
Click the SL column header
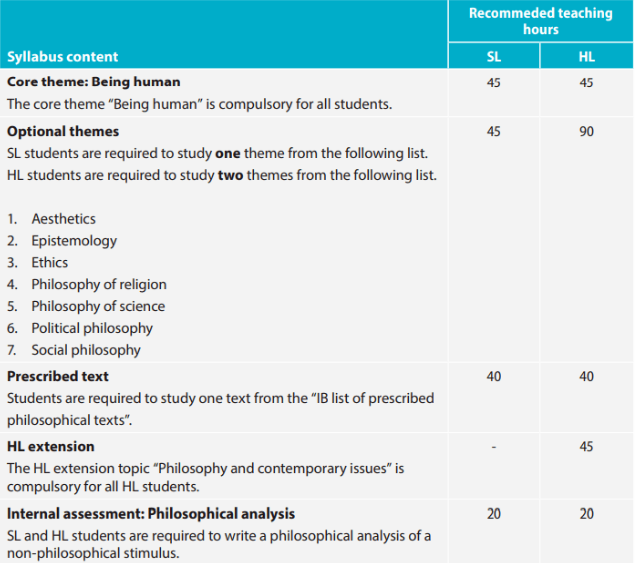tap(494, 56)
